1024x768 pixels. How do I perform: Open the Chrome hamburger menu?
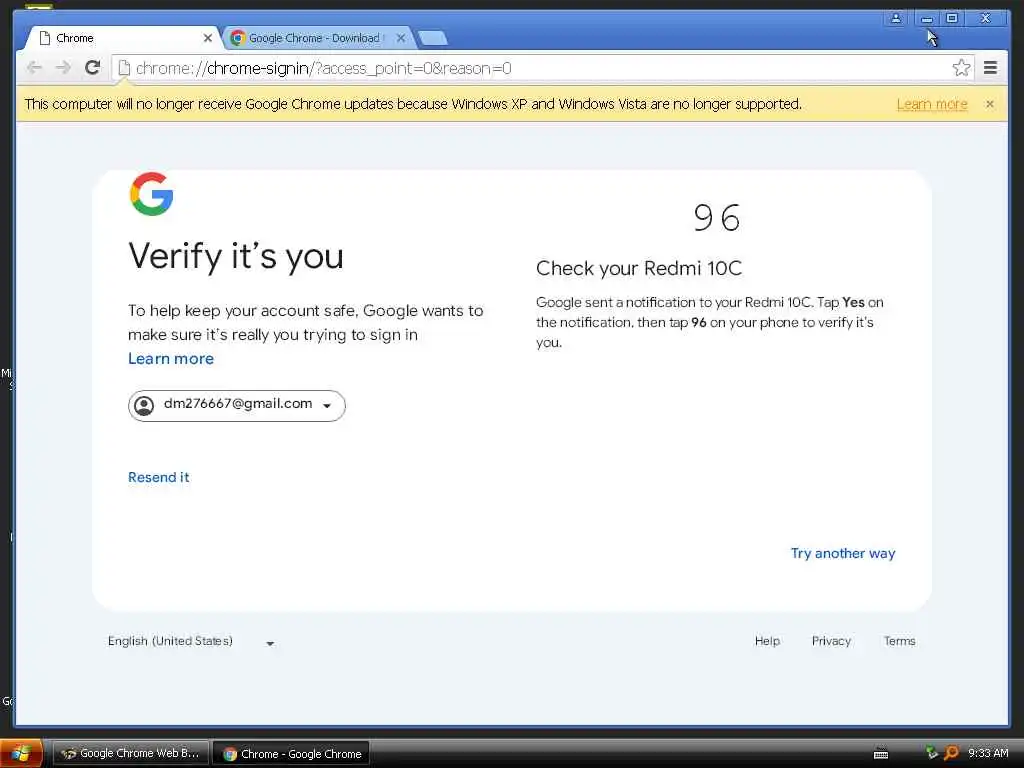pos(990,67)
